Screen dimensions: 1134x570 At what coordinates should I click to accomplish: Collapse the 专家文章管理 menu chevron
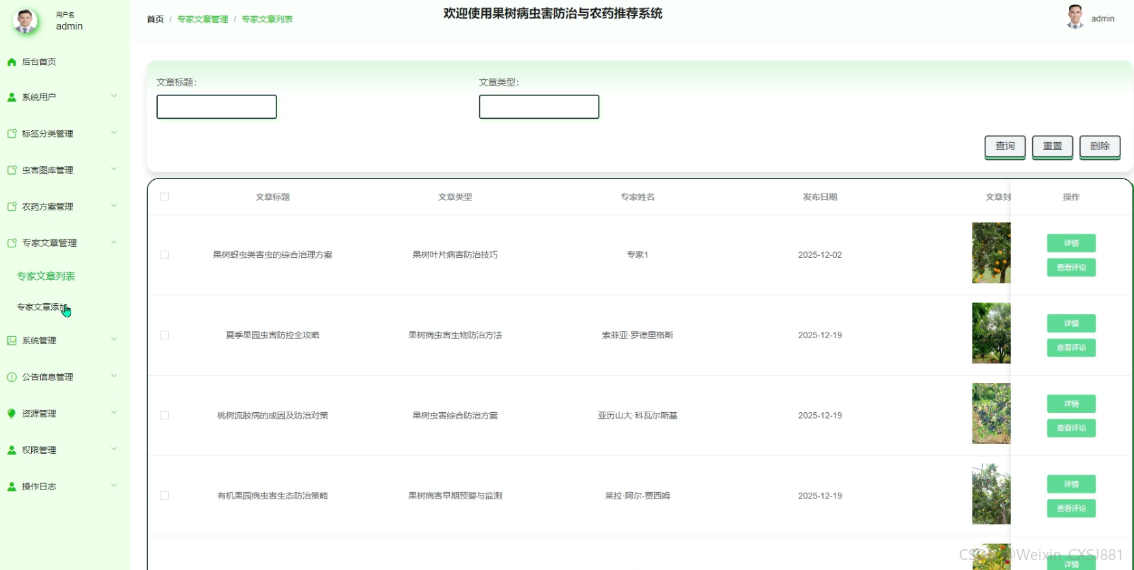pyautogui.click(x=114, y=242)
